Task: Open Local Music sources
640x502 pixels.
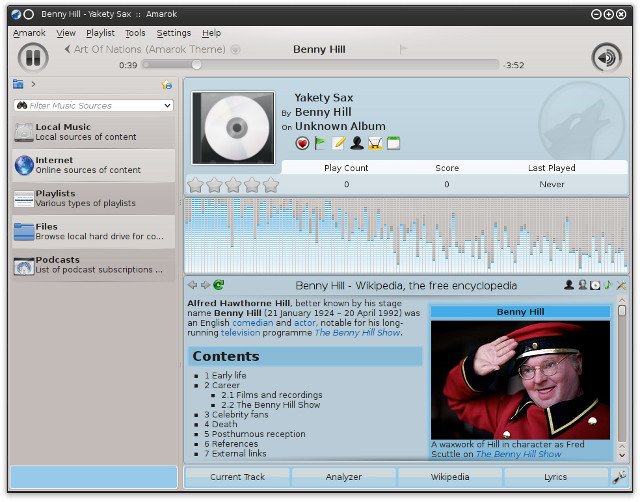Action: tap(93, 132)
